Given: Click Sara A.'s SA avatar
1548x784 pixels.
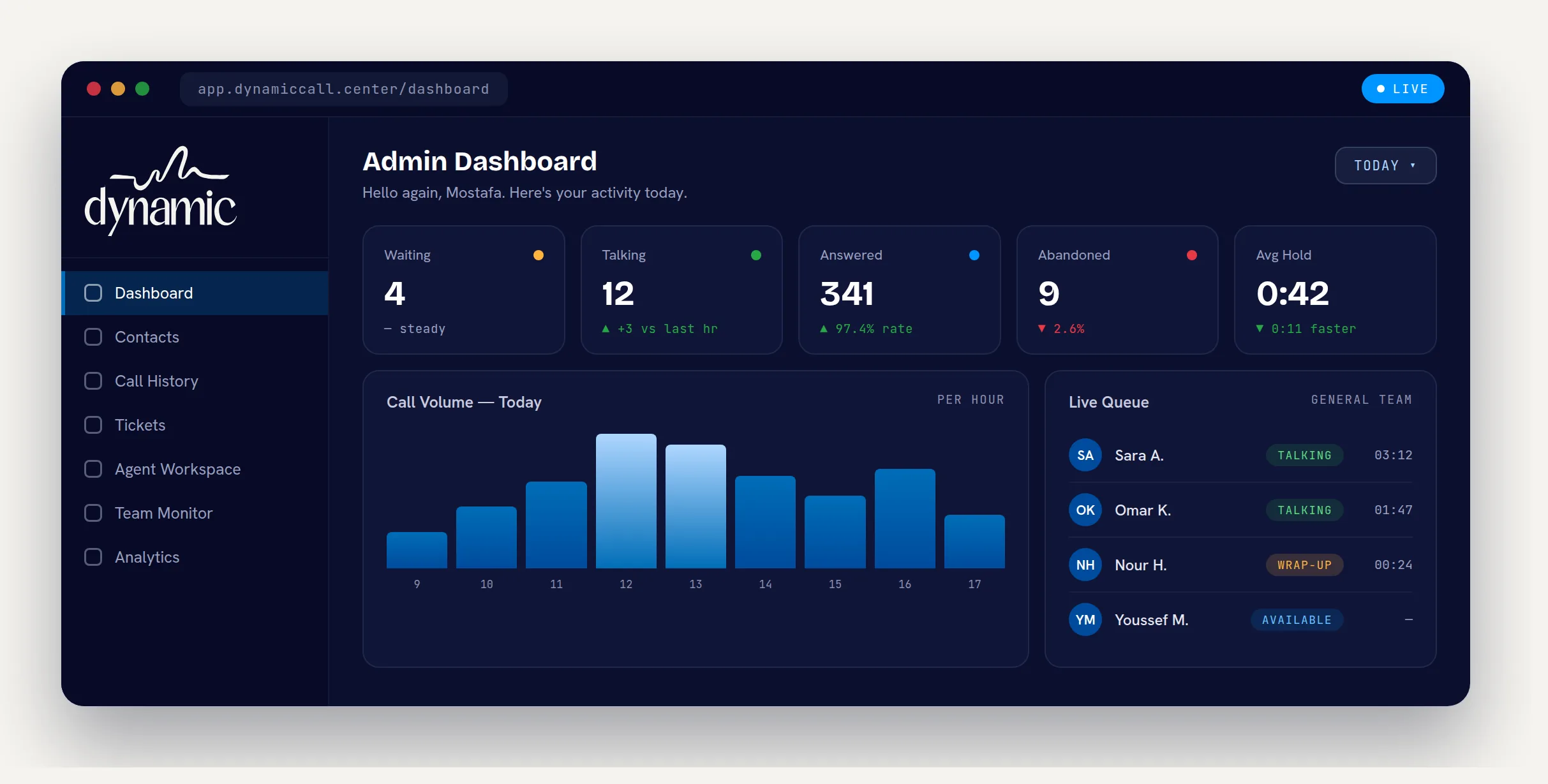Looking at the screenshot, I should pos(1085,455).
